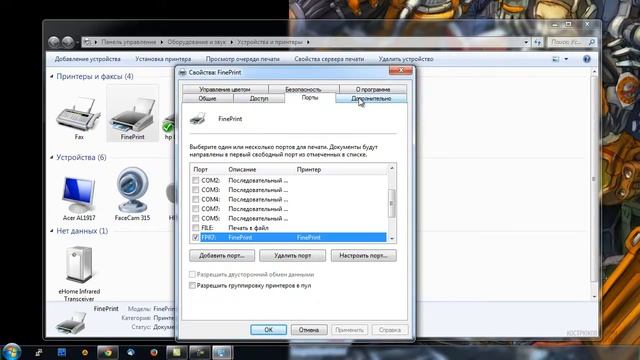Check the COM5: port checkbox
Image resolution: width=640 pixels, height=360 pixels.
pyautogui.click(x=196, y=218)
